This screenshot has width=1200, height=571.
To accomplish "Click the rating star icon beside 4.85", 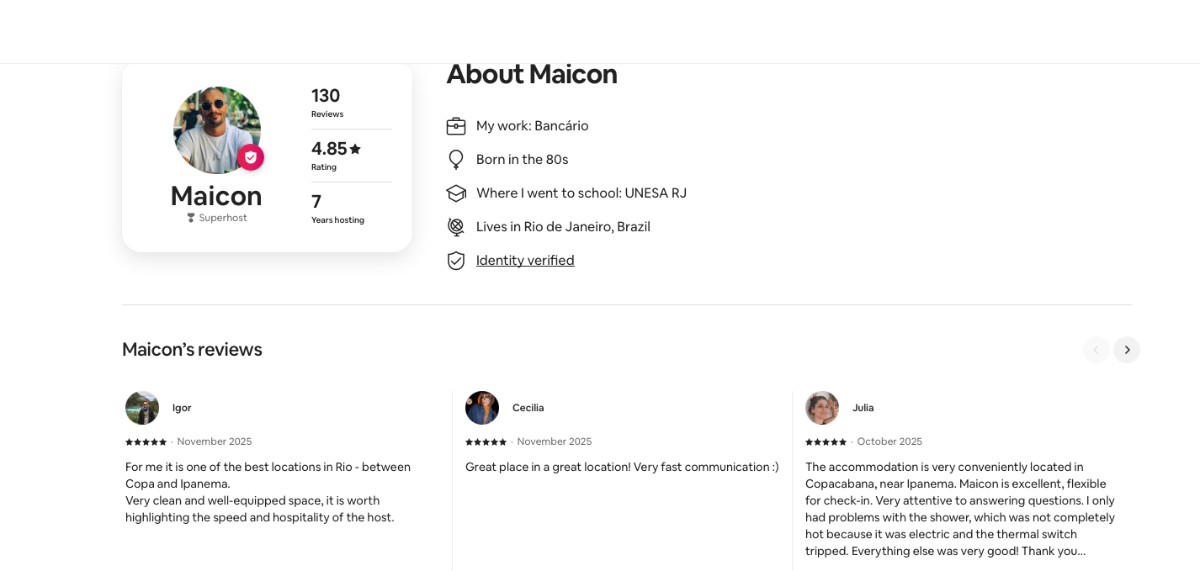I will coord(355,149).
